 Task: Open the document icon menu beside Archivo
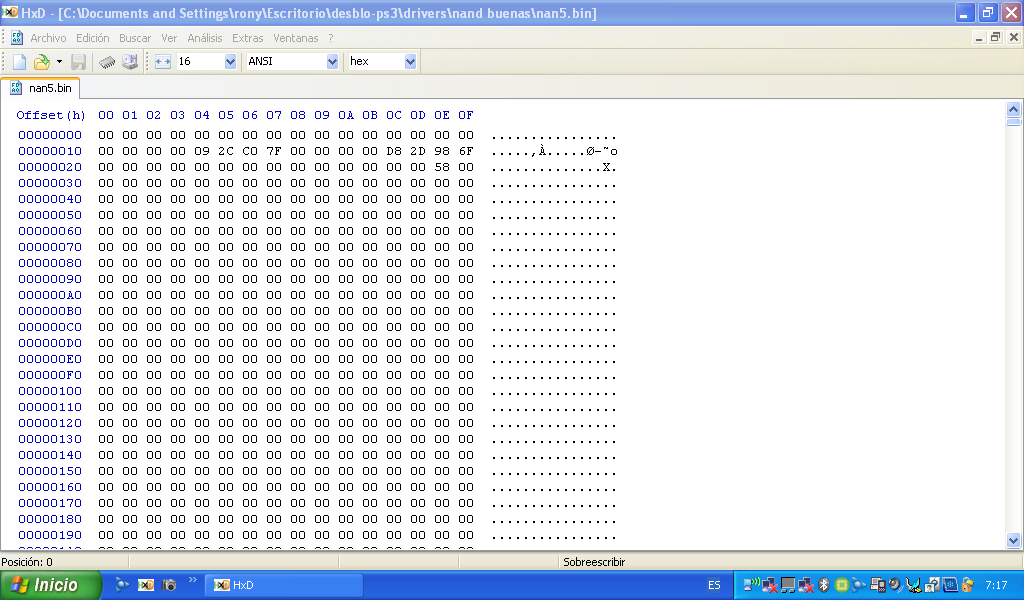[17, 38]
